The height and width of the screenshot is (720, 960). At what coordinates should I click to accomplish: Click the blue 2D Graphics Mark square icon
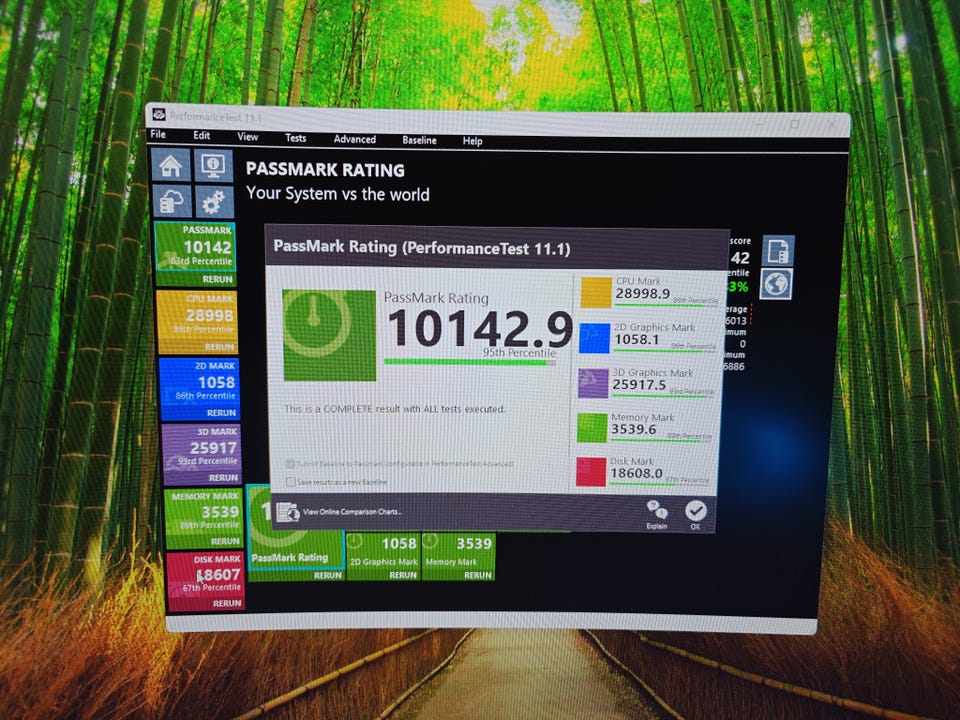click(594, 339)
